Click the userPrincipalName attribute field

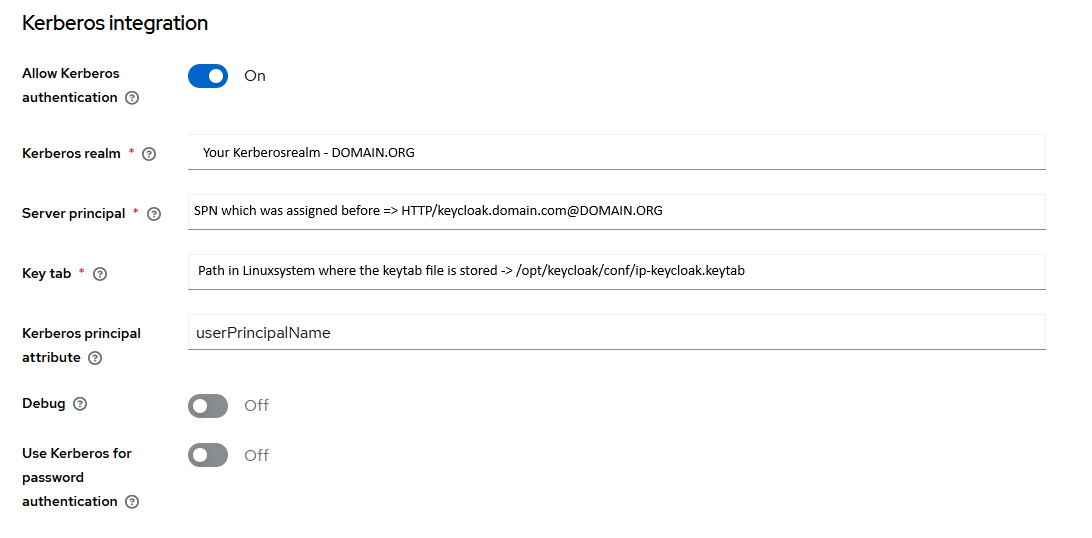coord(616,333)
